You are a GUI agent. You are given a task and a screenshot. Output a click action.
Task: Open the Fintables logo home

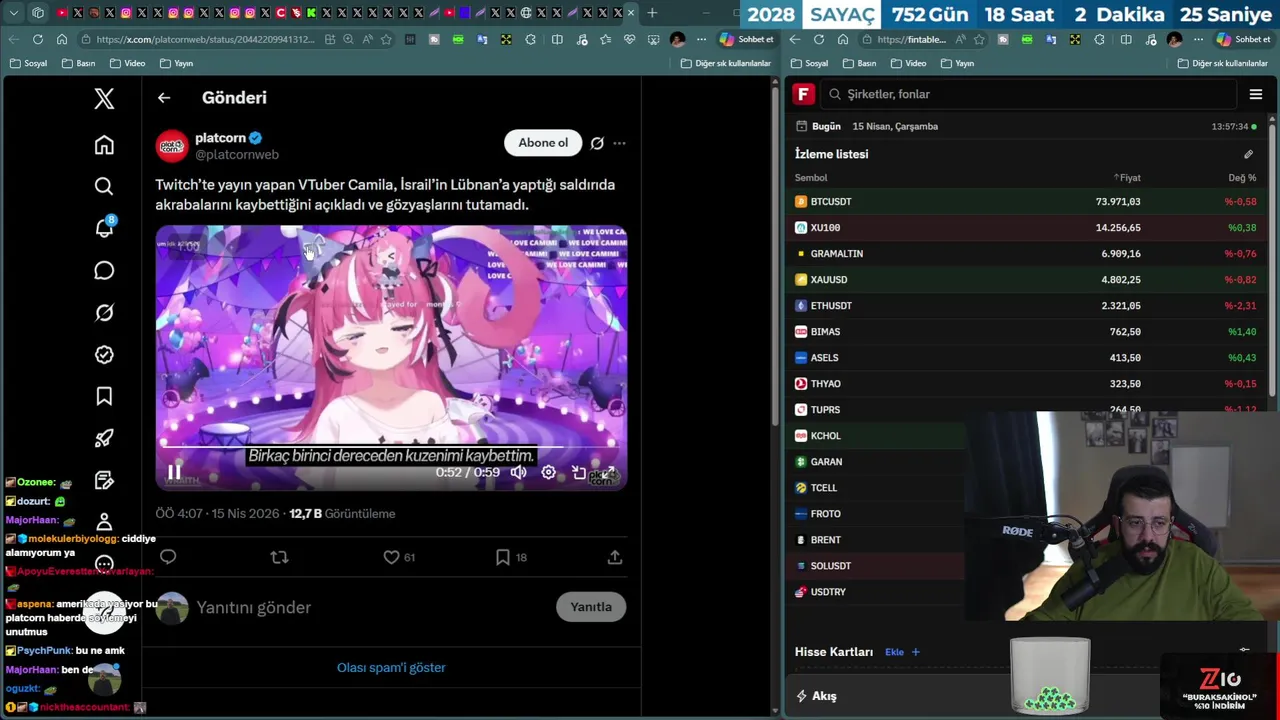click(804, 94)
